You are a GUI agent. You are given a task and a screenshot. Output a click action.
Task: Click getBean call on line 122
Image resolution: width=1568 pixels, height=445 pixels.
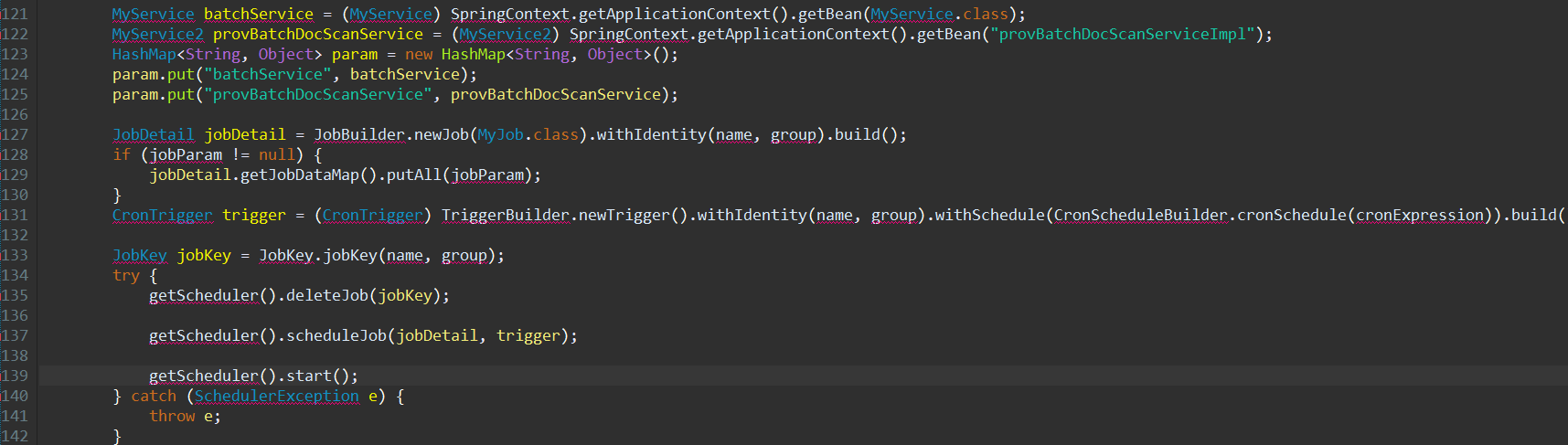point(949,34)
